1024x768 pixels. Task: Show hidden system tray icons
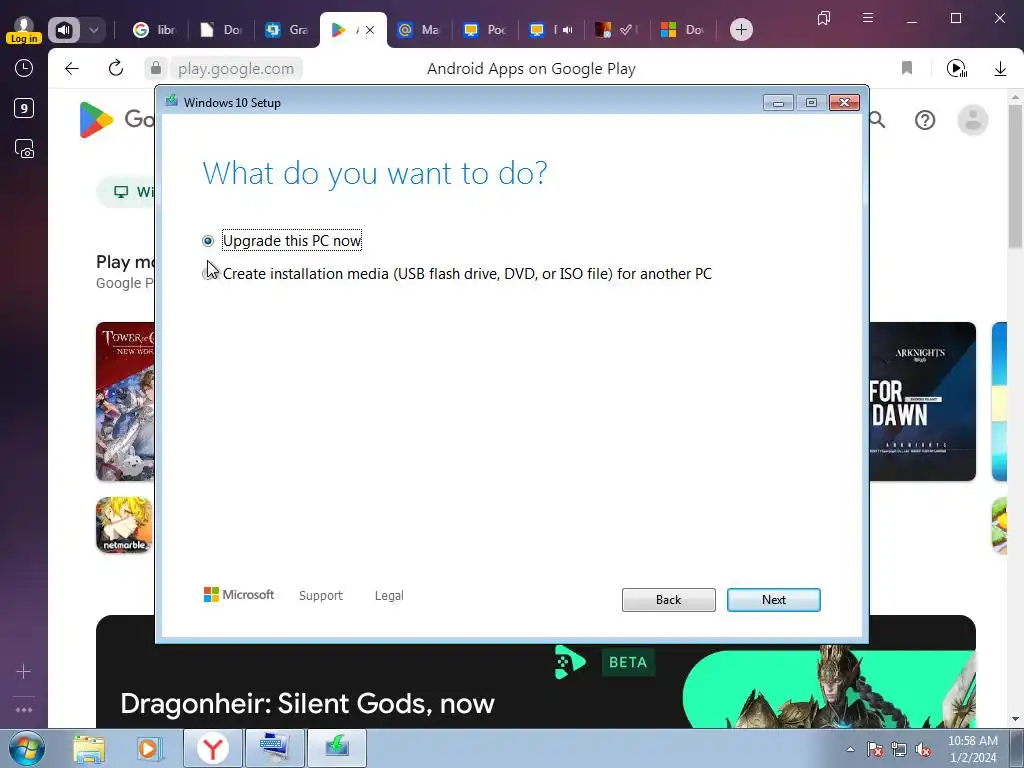850,749
